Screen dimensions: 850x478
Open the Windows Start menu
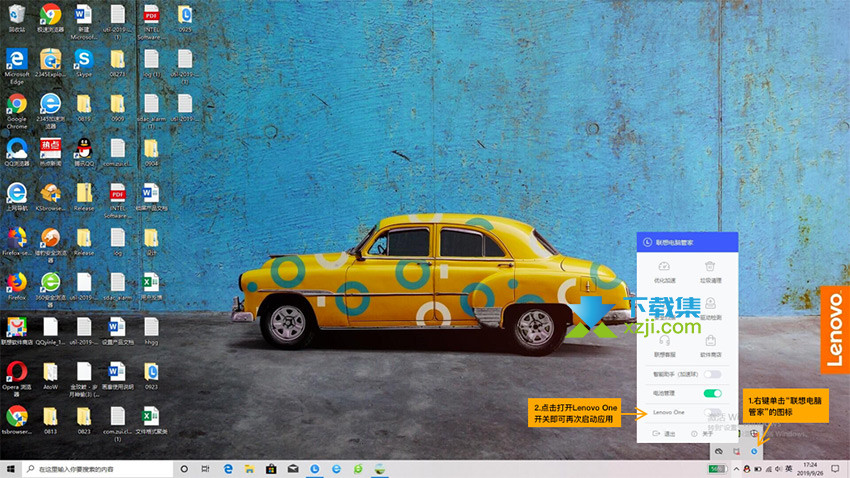11,469
